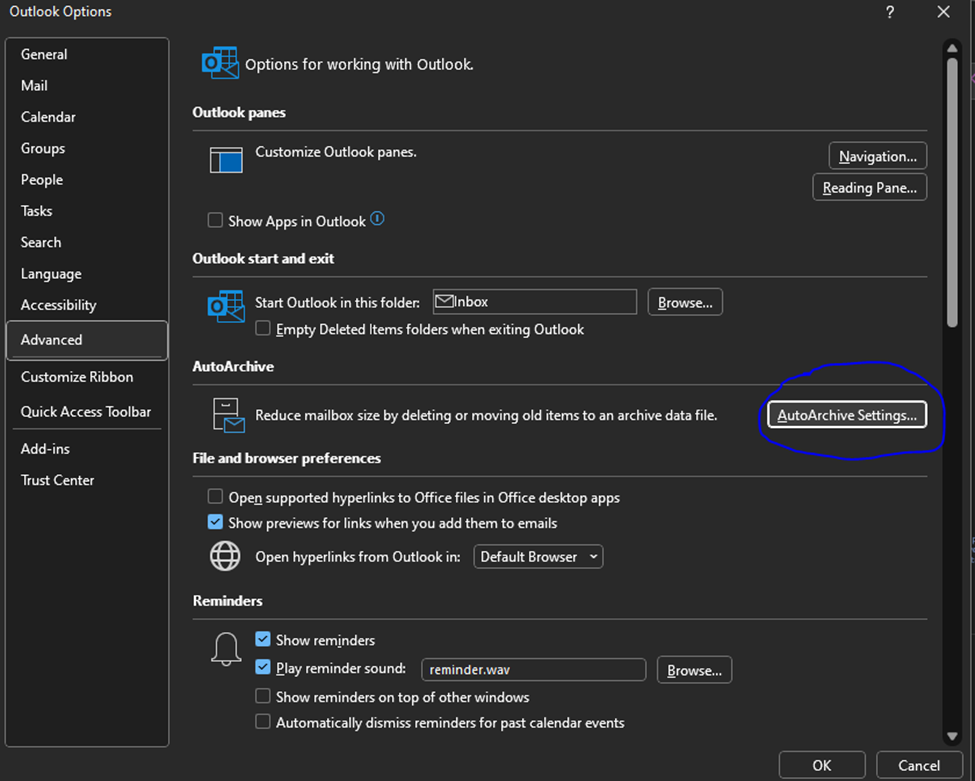This screenshot has width=975, height=781.
Task: Click the globe icon near Open hyperlinks
Action: pyautogui.click(x=225, y=556)
